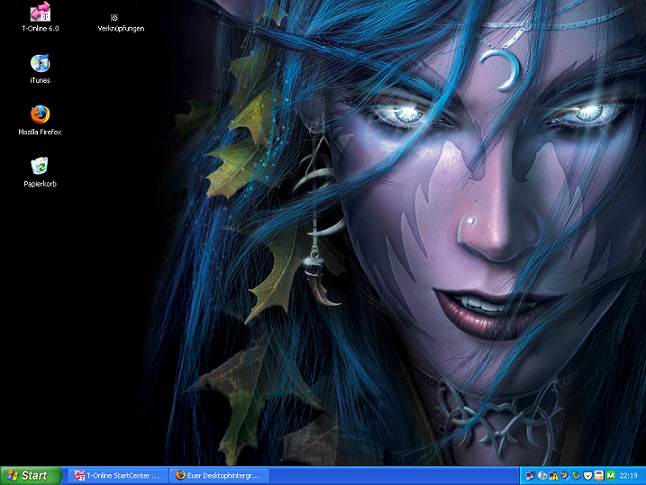Click the orange tray icon beside shield
Image resolution: width=646 pixels, height=485 pixels.
[598, 476]
